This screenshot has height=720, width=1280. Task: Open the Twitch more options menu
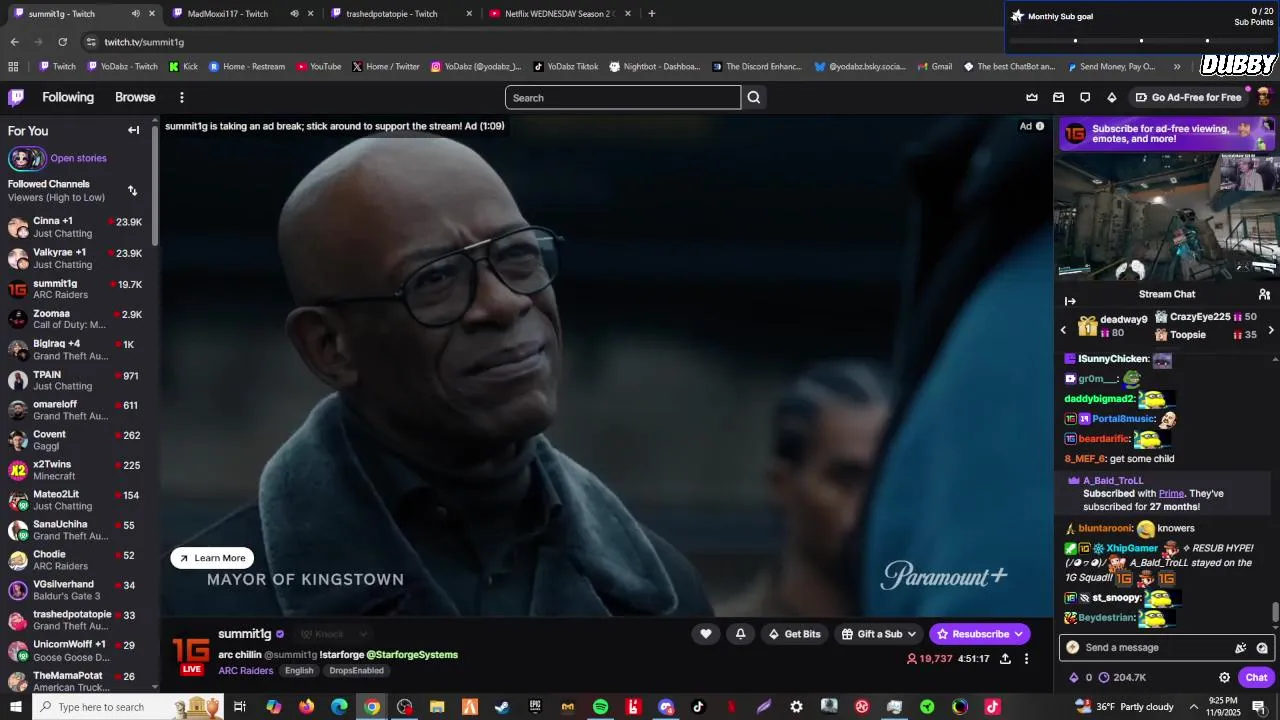point(182,97)
